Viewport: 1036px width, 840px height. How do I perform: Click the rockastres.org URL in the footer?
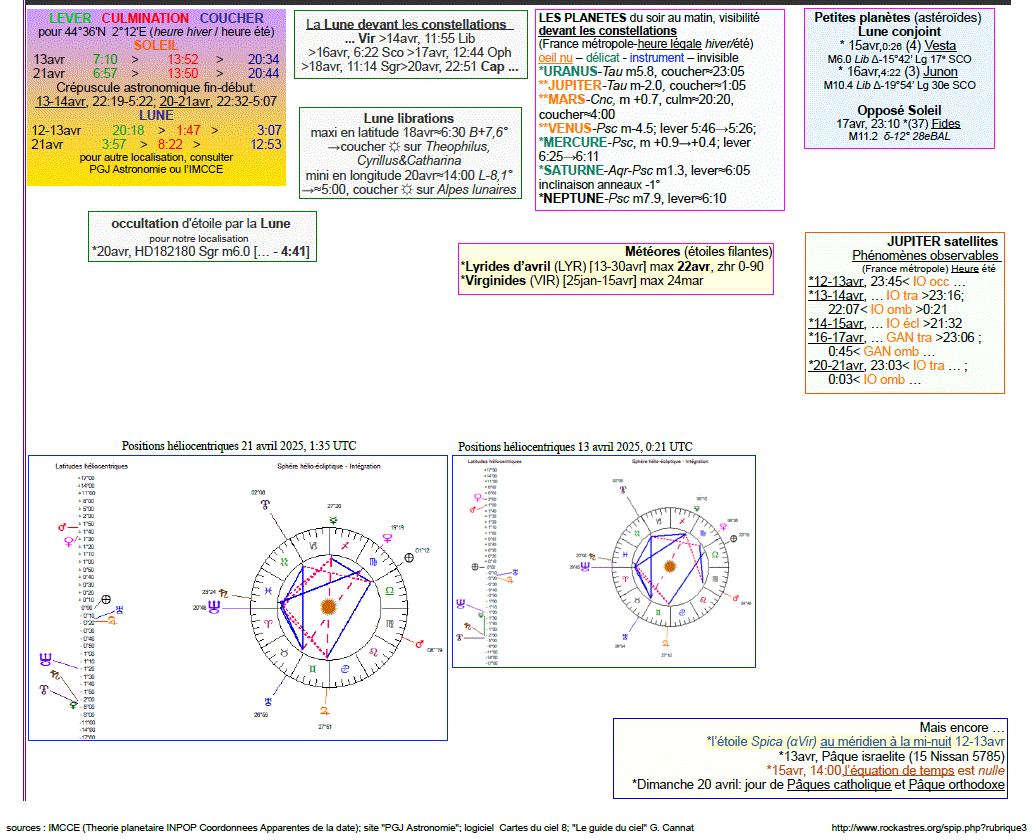929,827
